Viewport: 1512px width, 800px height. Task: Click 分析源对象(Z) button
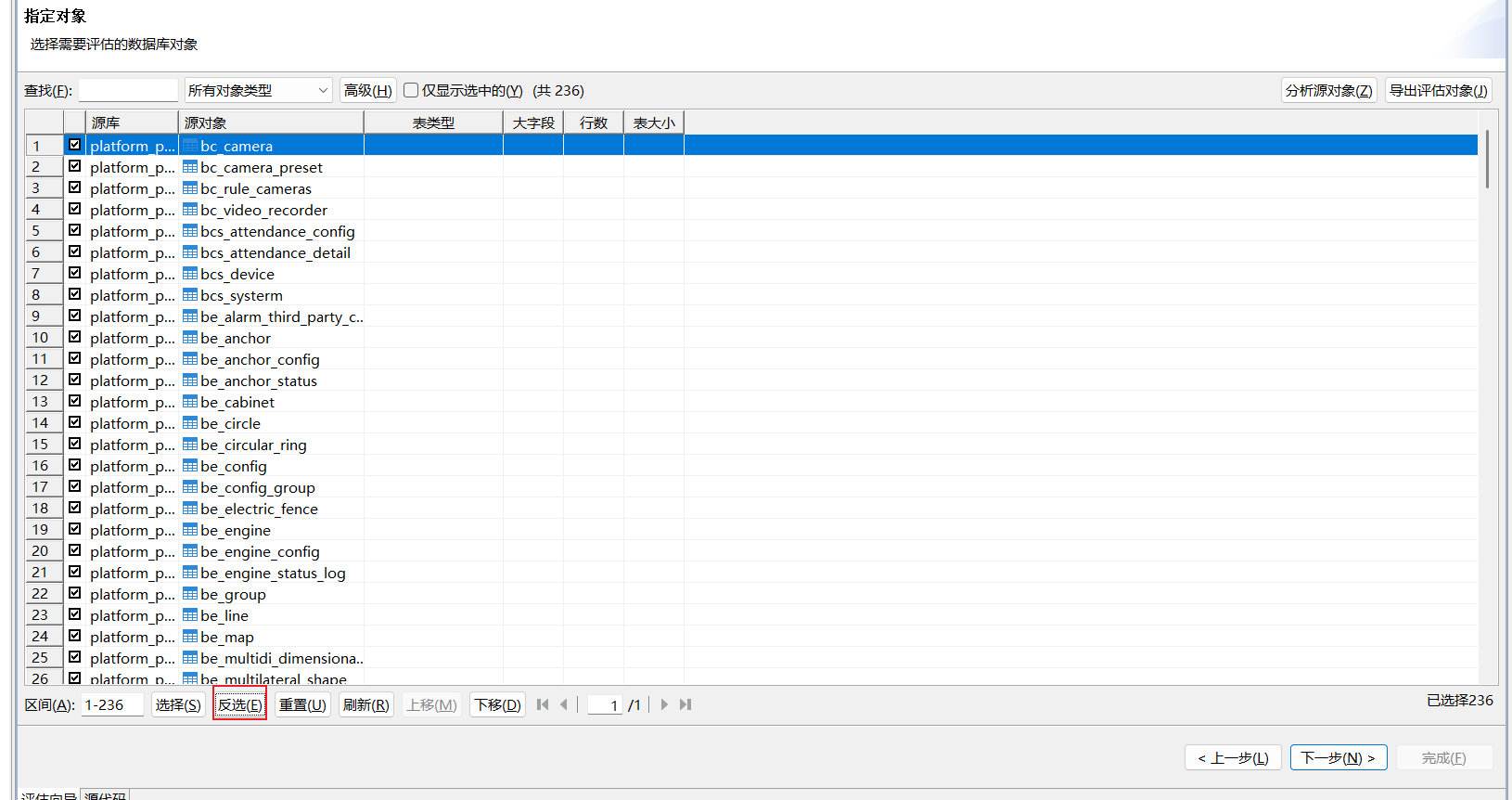(x=1328, y=90)
